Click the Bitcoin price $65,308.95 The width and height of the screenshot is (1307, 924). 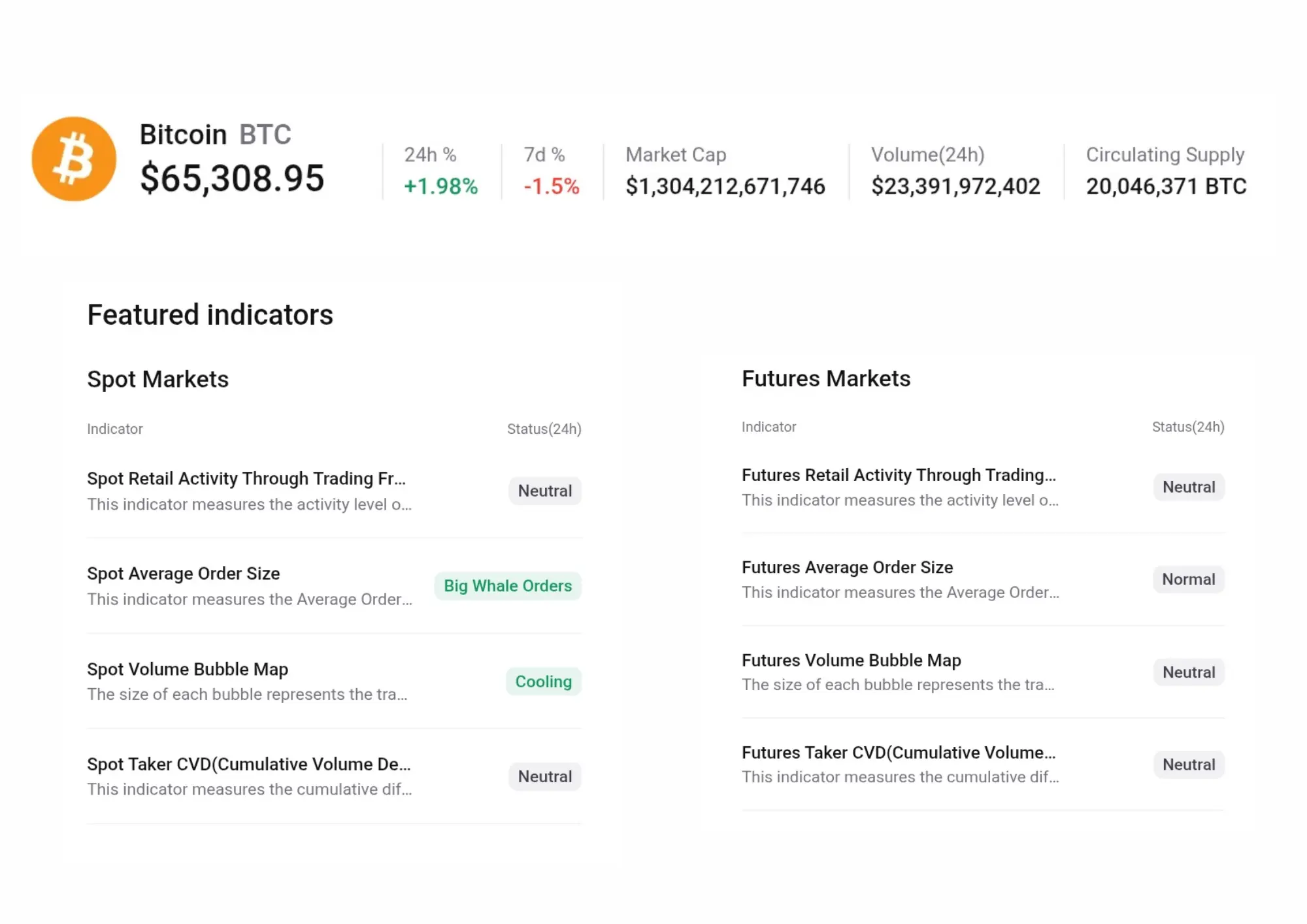coord(232,178)
